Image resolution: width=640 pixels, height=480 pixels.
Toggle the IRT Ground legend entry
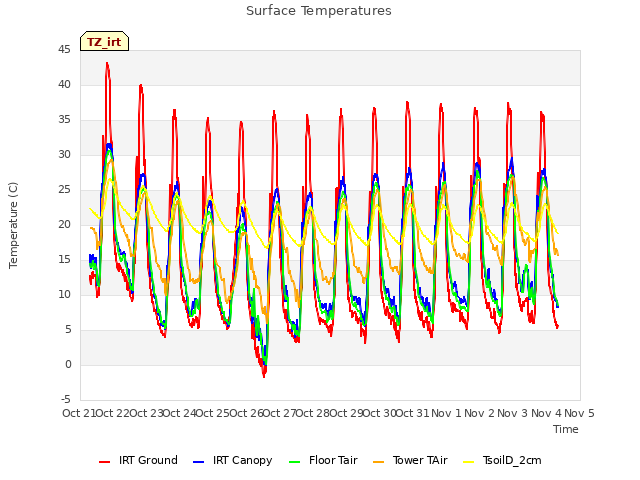point(138,460)
